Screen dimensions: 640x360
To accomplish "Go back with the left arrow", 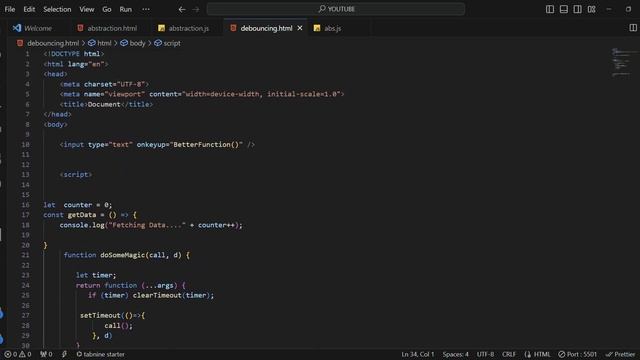I will click(x=182, y=9).
